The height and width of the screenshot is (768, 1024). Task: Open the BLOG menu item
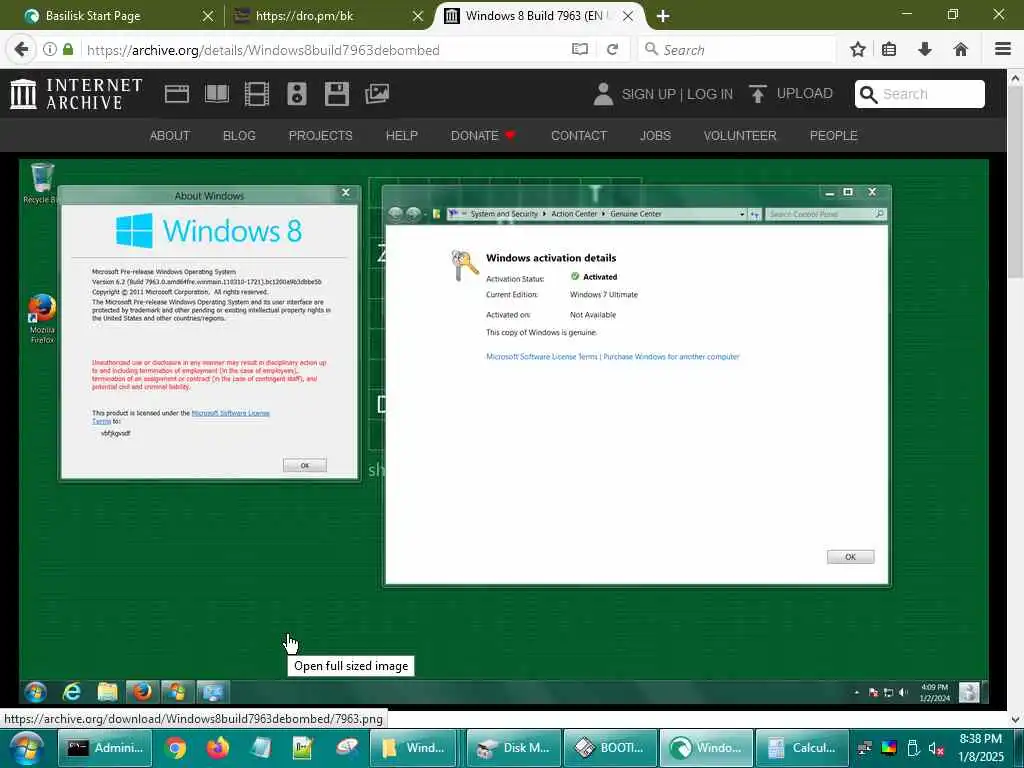pyautogui.click(x=239, y=135)
